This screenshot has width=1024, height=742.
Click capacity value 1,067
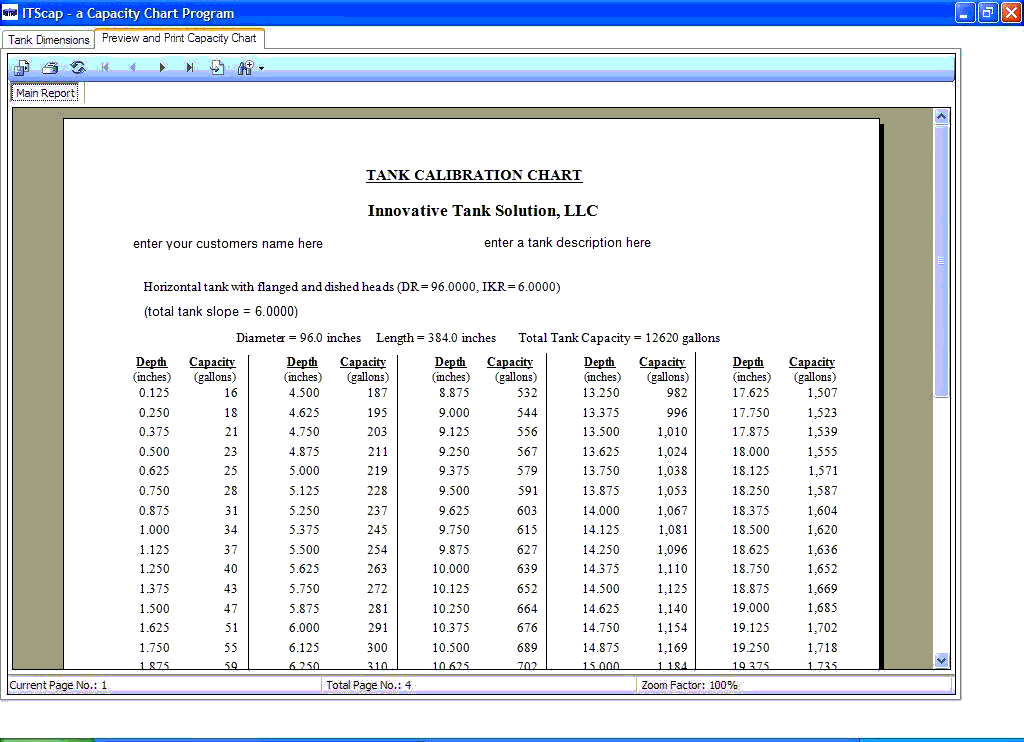point(672,511)
